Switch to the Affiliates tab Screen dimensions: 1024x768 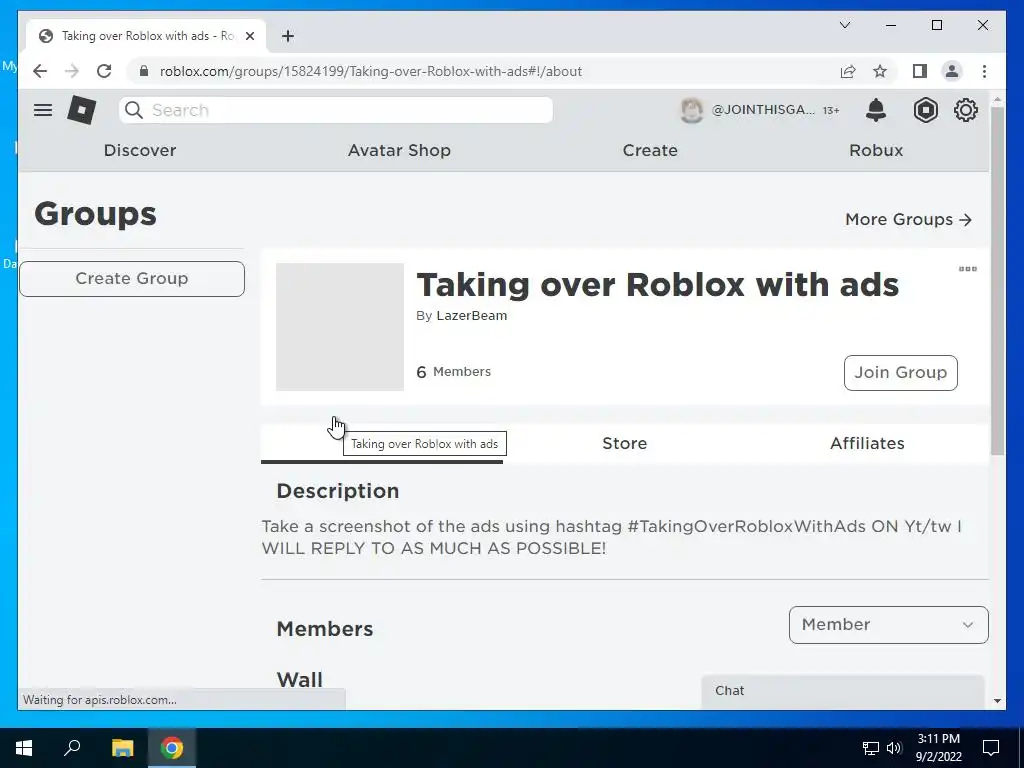pos(867,443)
